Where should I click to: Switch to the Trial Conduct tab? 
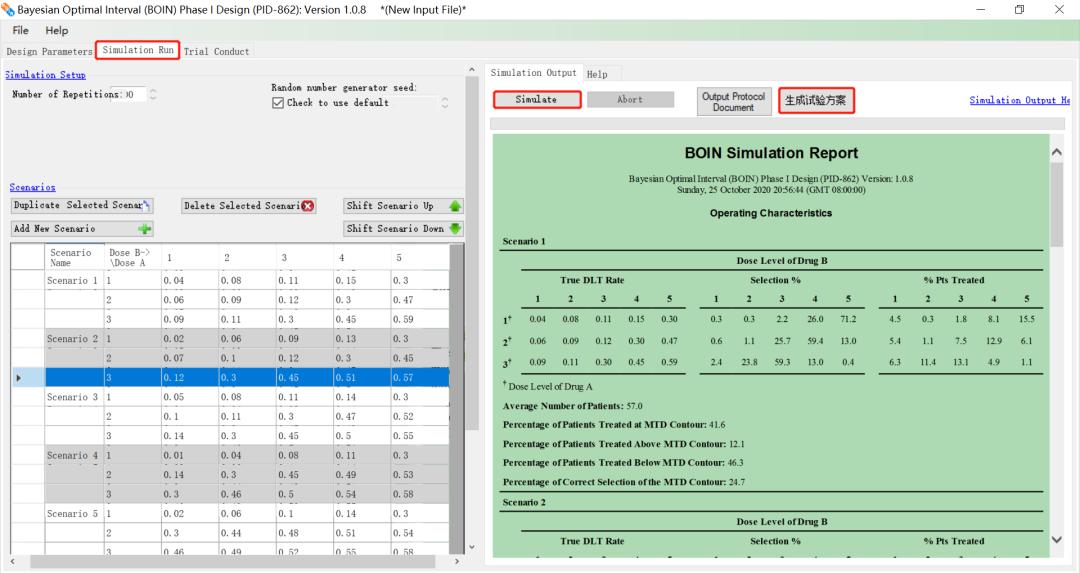(x=216, y=52)
